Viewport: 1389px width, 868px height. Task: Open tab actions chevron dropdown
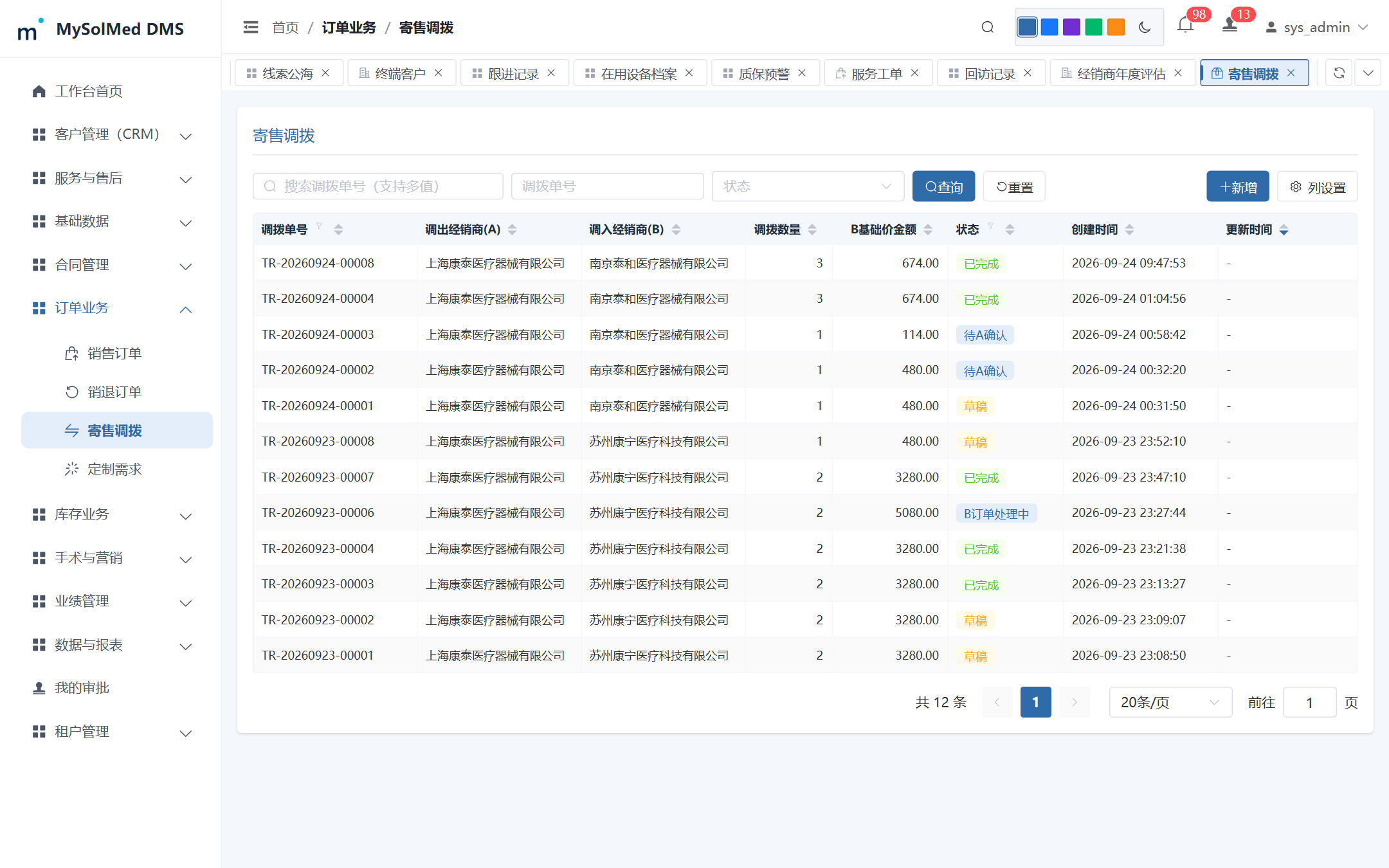(1368, 73)
